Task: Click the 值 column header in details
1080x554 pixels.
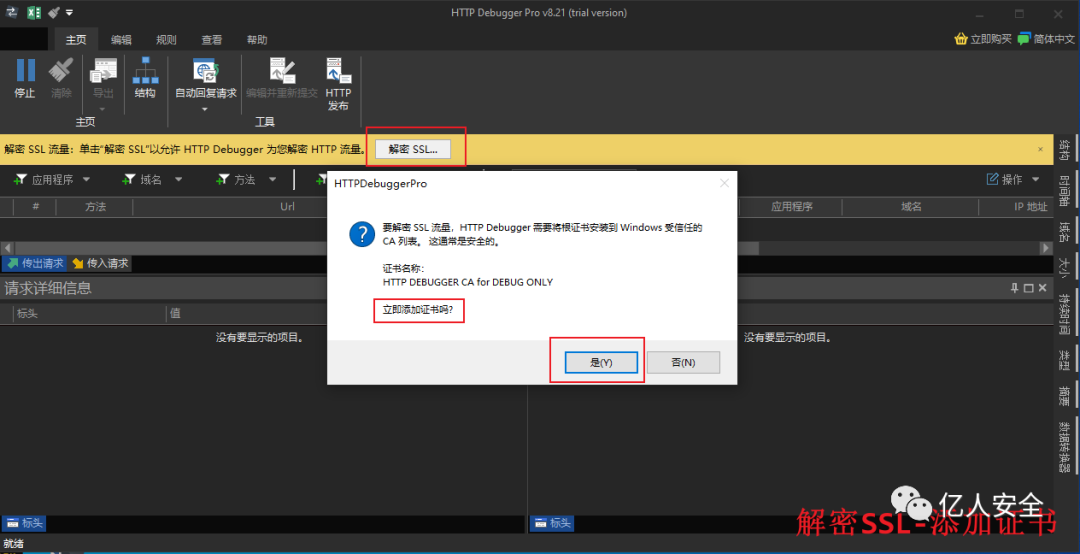Action: click(175, 314)
